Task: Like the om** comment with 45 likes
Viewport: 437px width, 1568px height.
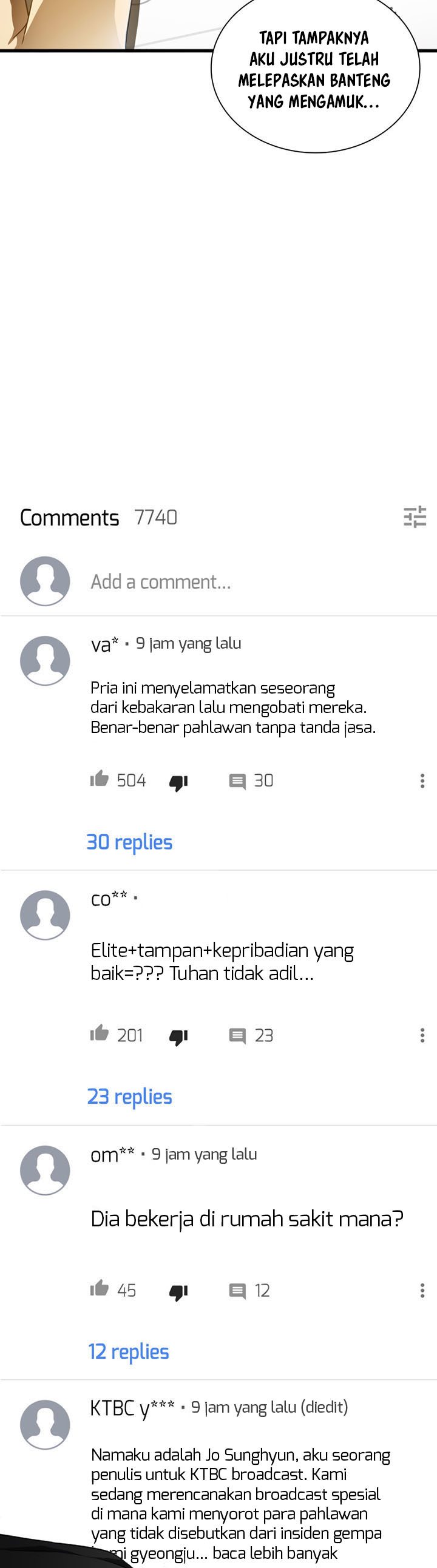Action: pyautogui.click(x=99, y=1288)
